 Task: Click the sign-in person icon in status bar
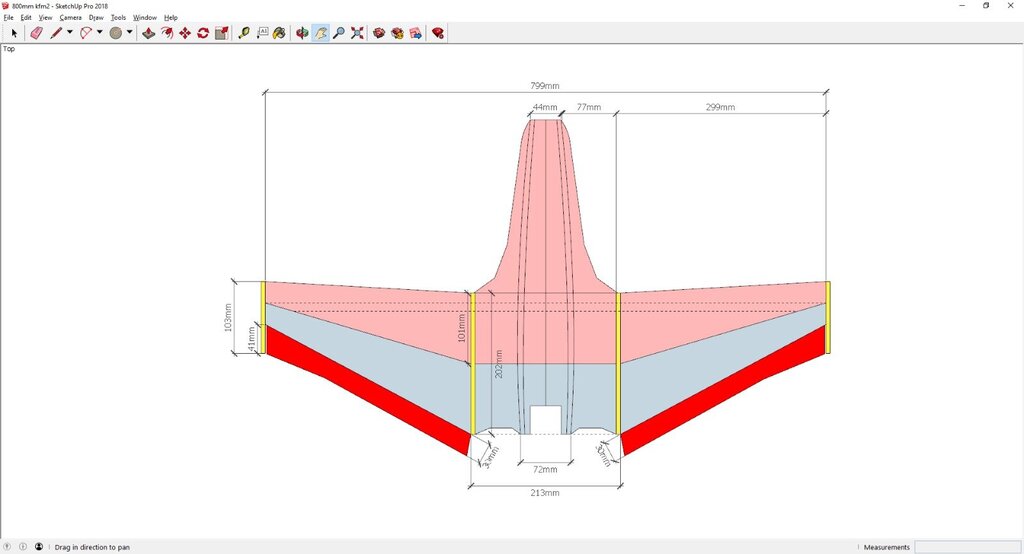point(39,547)
